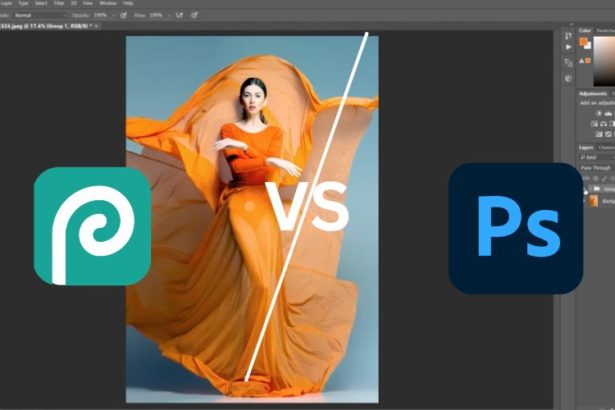
Task: Open the Help menu
Action: point(128,3)
